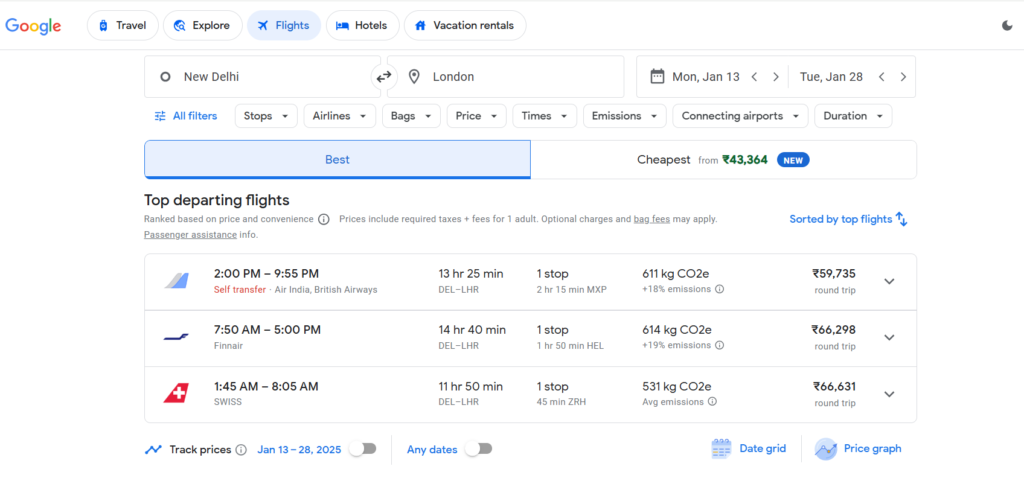Click the ₹66,298 round trip price
The image size is (1024, 478).
(x=834, y=330)
